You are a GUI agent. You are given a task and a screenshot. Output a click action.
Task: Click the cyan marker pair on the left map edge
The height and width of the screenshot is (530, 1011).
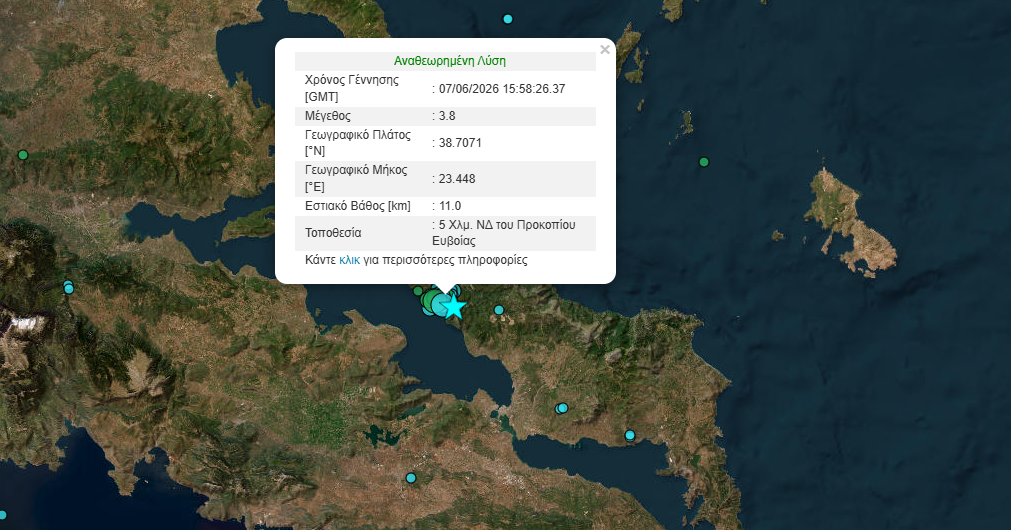click(x=68, y=287)
